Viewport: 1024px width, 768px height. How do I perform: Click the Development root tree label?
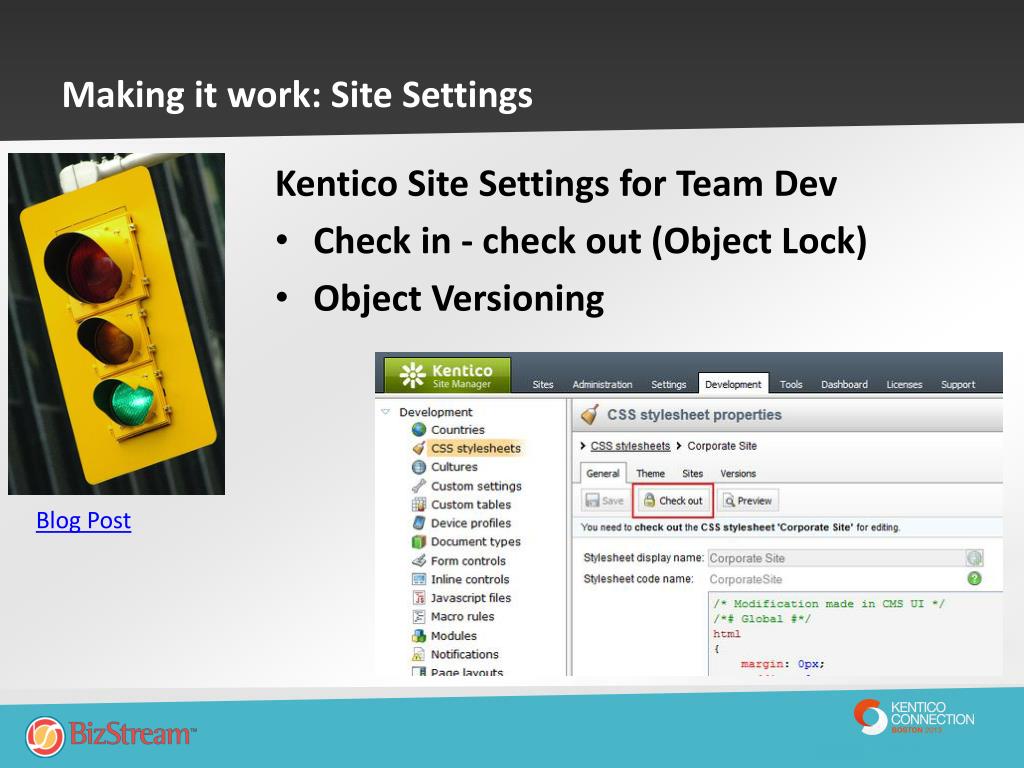436,412
